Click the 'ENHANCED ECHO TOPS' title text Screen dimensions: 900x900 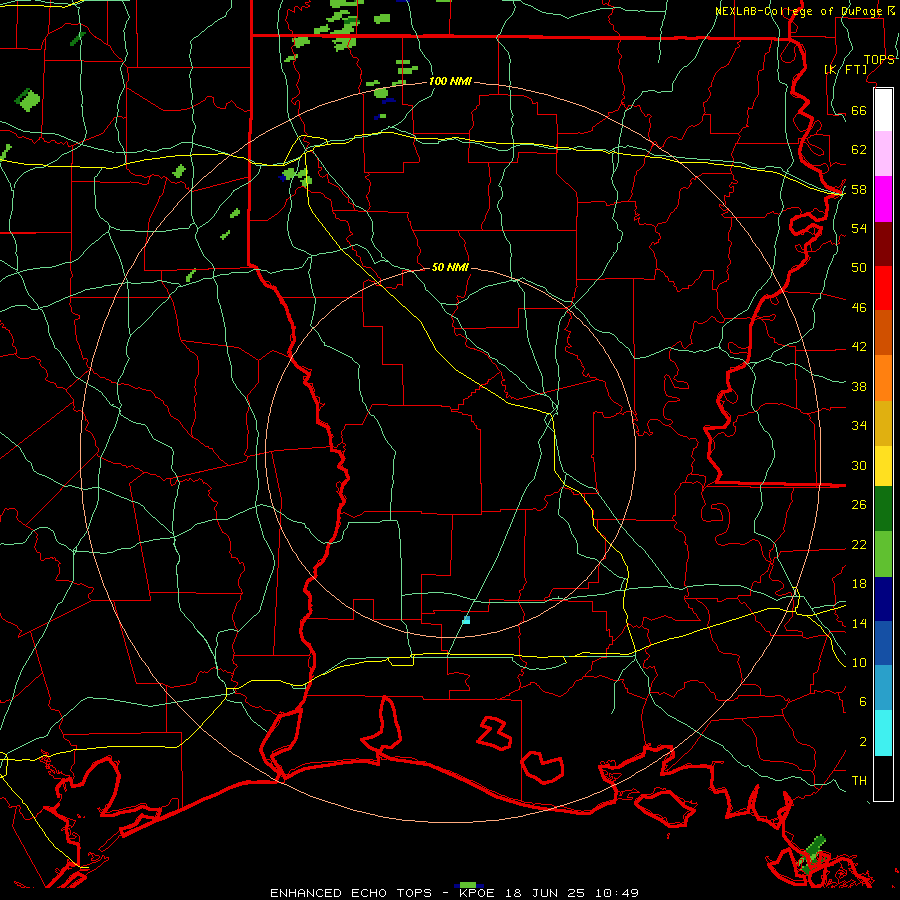[350, 893]
